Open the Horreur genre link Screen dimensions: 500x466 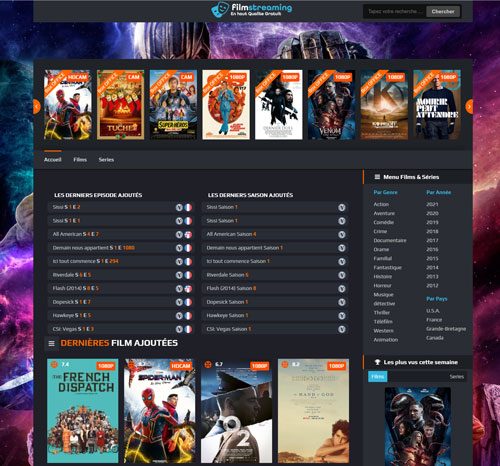(x=382, y=286)
